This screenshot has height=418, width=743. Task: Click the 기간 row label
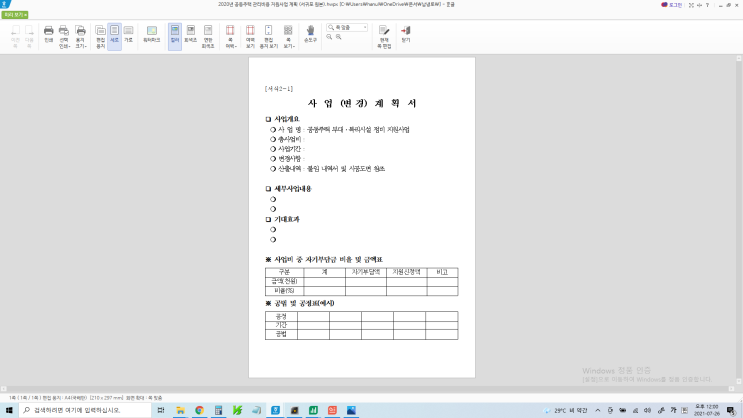[x=281, y=325]
